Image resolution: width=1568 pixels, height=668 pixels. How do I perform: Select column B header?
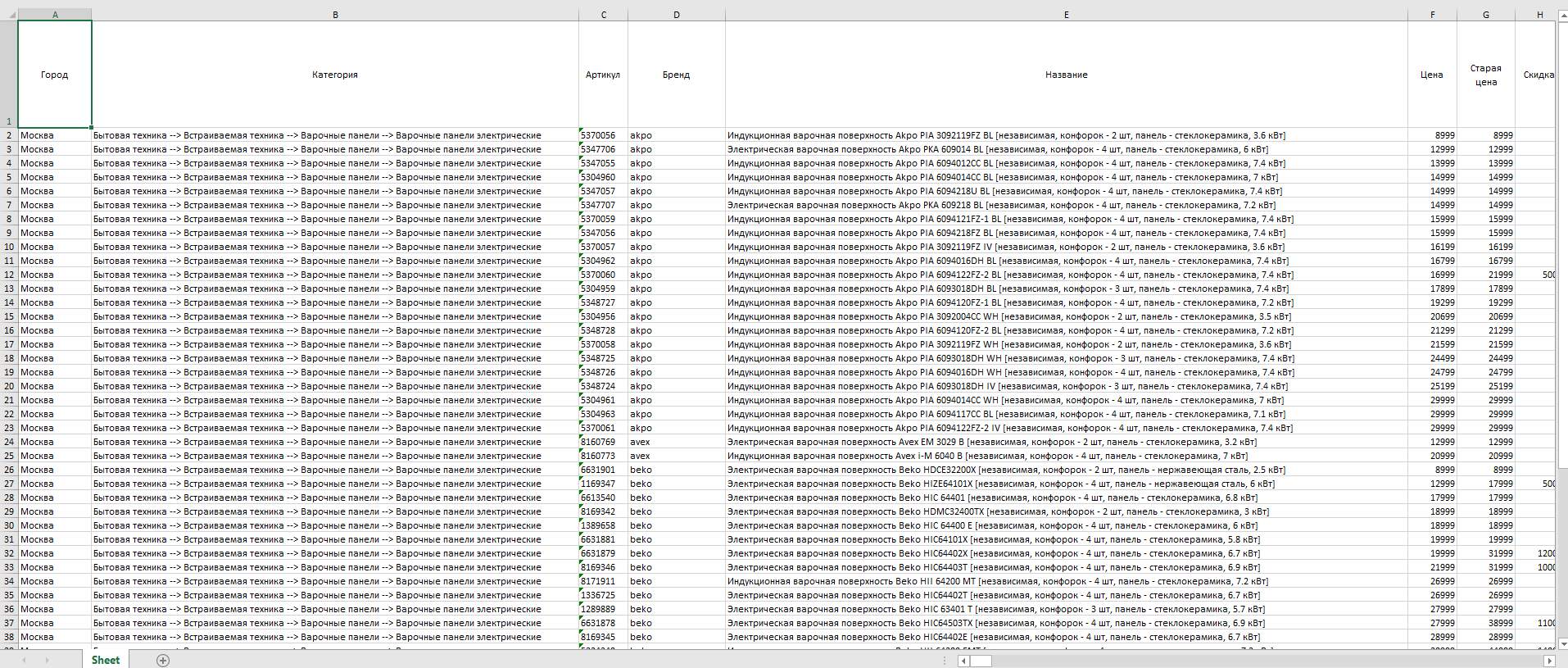coord(335,15)
